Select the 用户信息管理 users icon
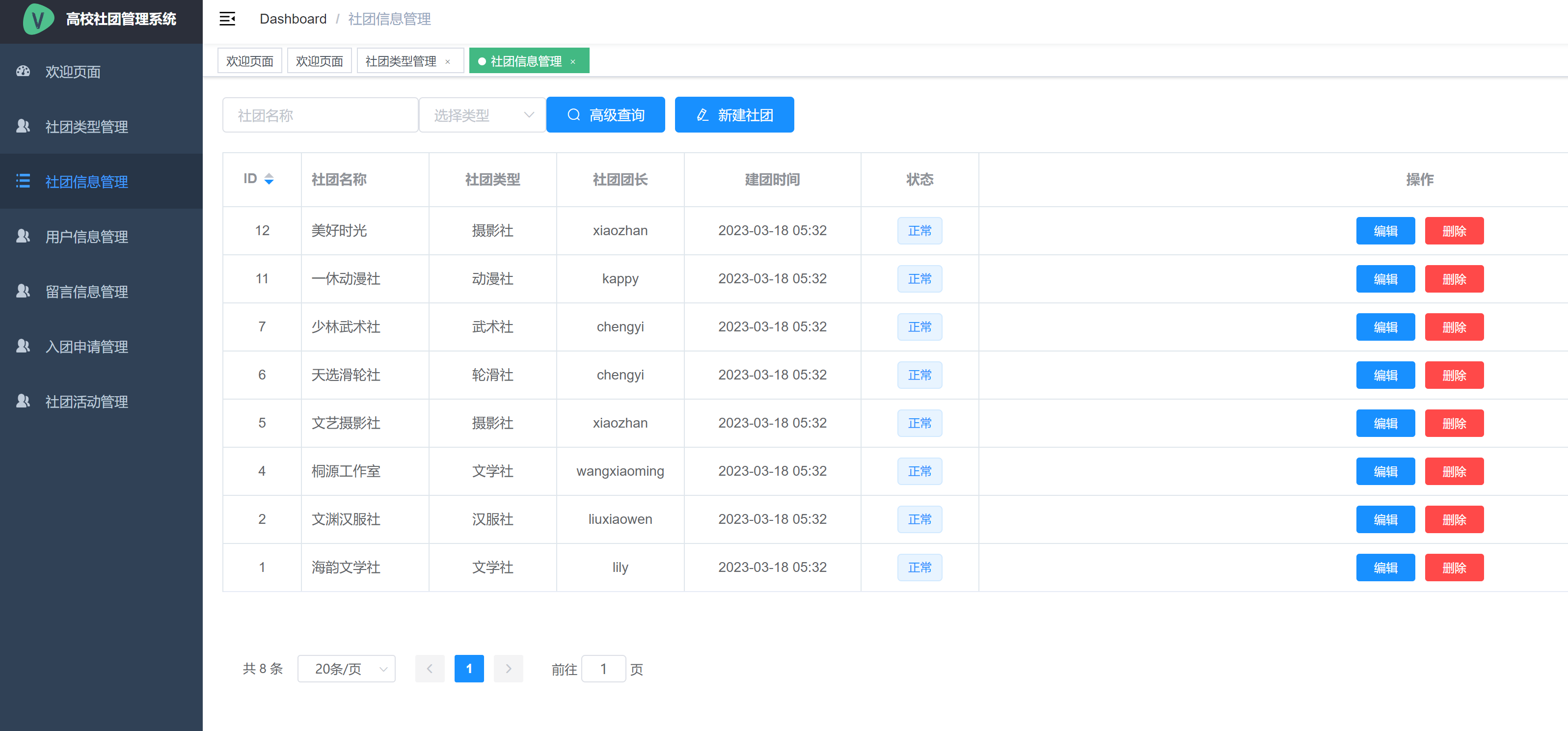The image size is (1568, 731). 23,236
